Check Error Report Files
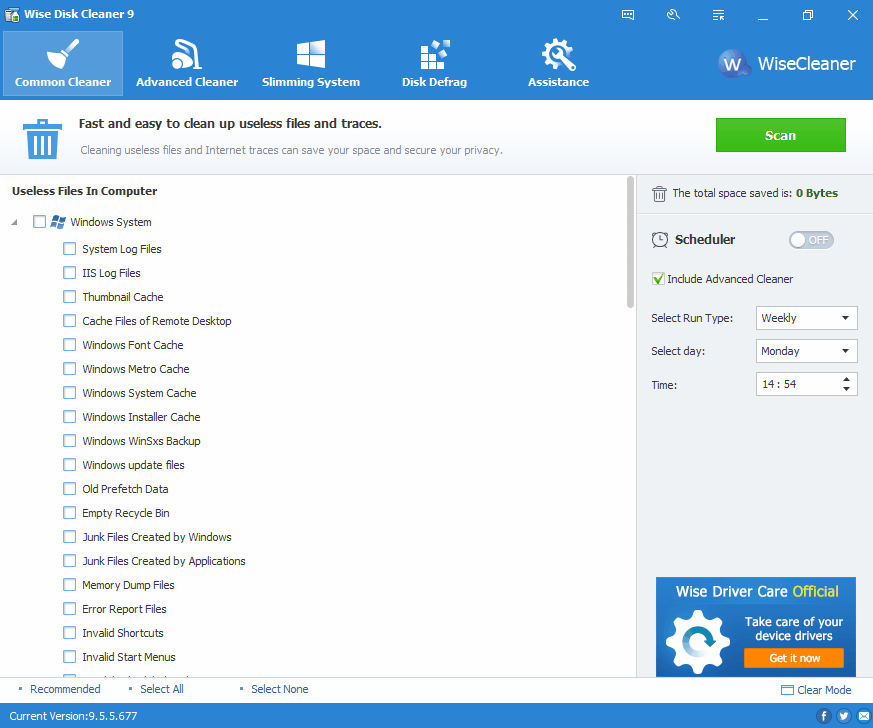Viewport: 873px width, 728px height. pos(70,609)
